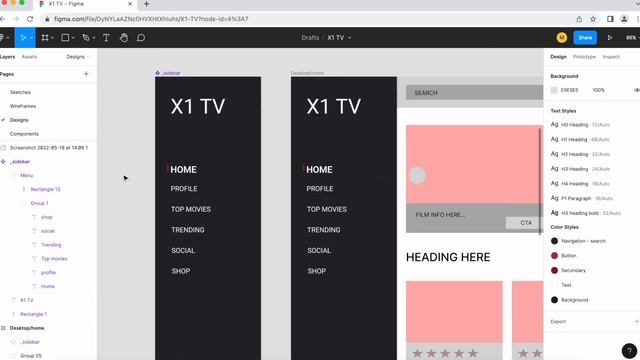This screenshot has height=360, width=640.
Task: Select H0 Heading text style
Action: coord(580,124)
